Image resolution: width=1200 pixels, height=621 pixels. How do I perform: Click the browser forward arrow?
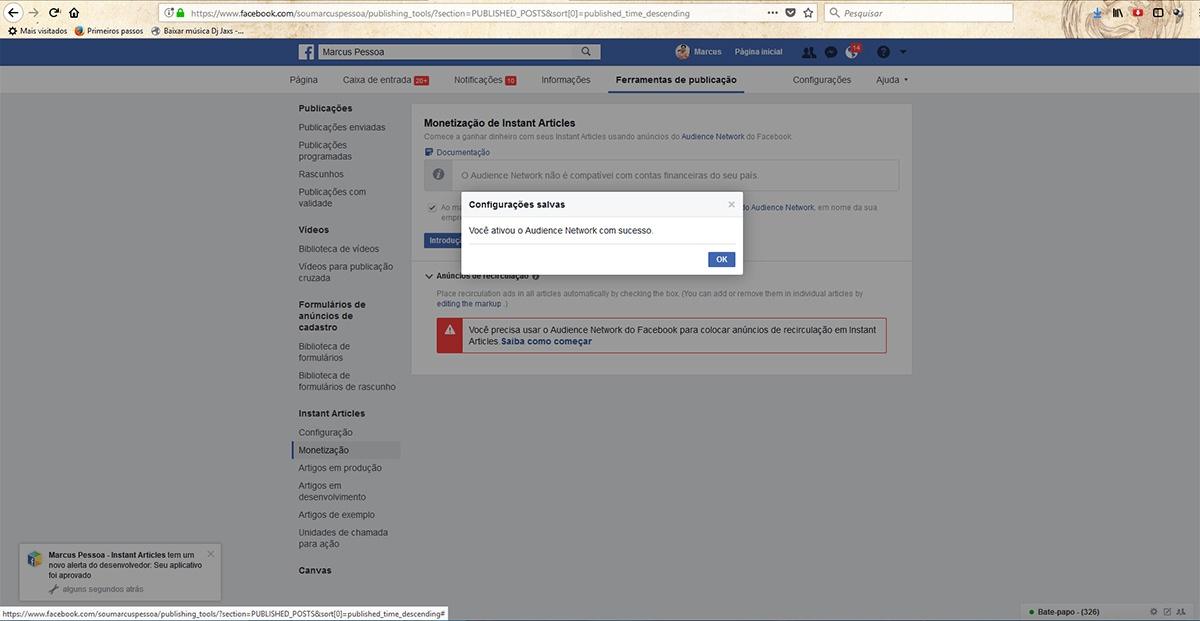[34, 13]
